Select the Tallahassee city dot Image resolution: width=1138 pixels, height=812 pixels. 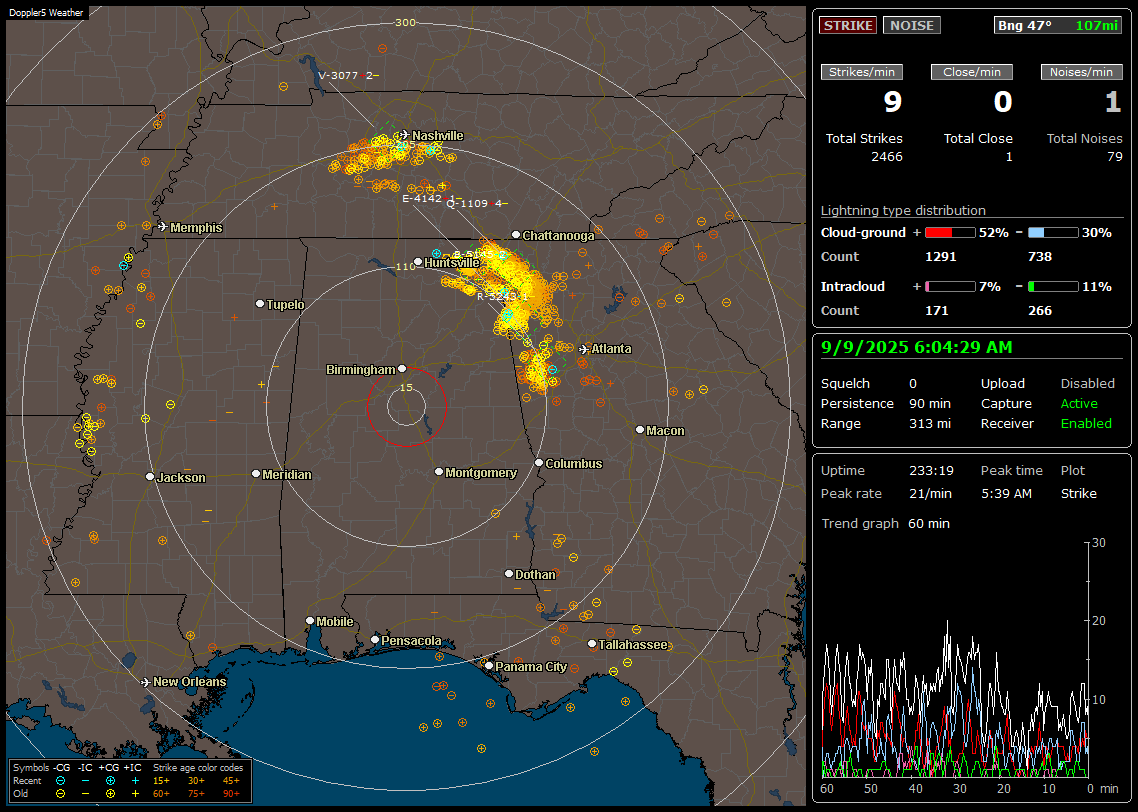pyautogui.click(x=591, y=644)
